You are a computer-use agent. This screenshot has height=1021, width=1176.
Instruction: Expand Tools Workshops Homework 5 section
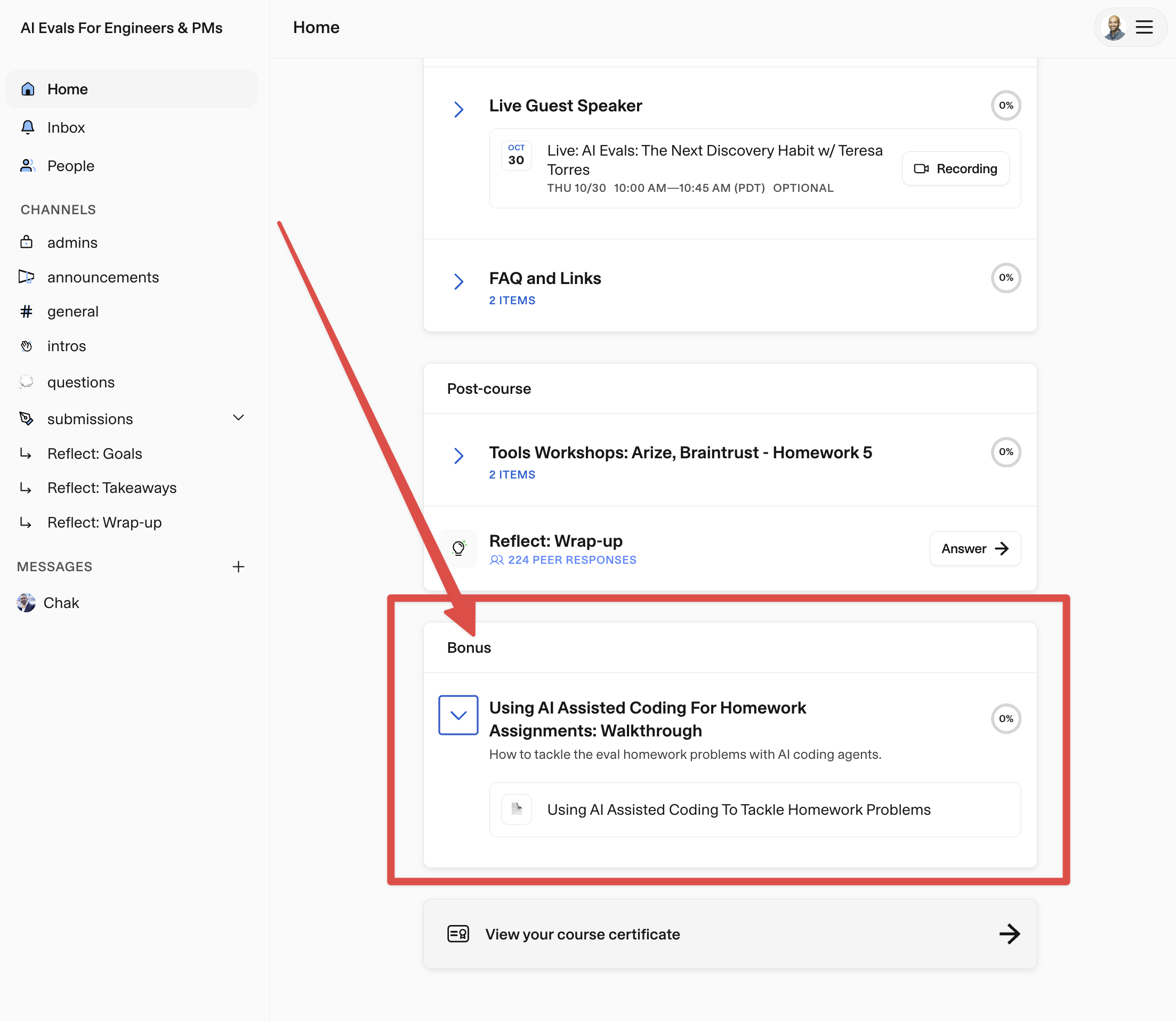pos(458,455)
